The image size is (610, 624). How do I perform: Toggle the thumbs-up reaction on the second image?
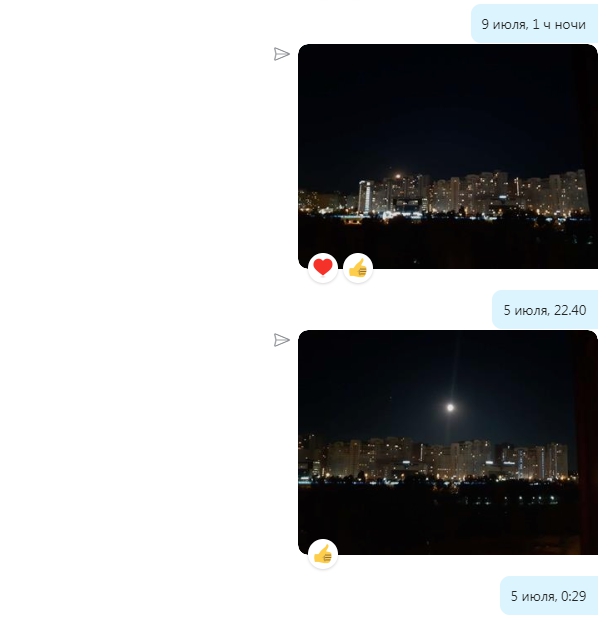point(323,554)
